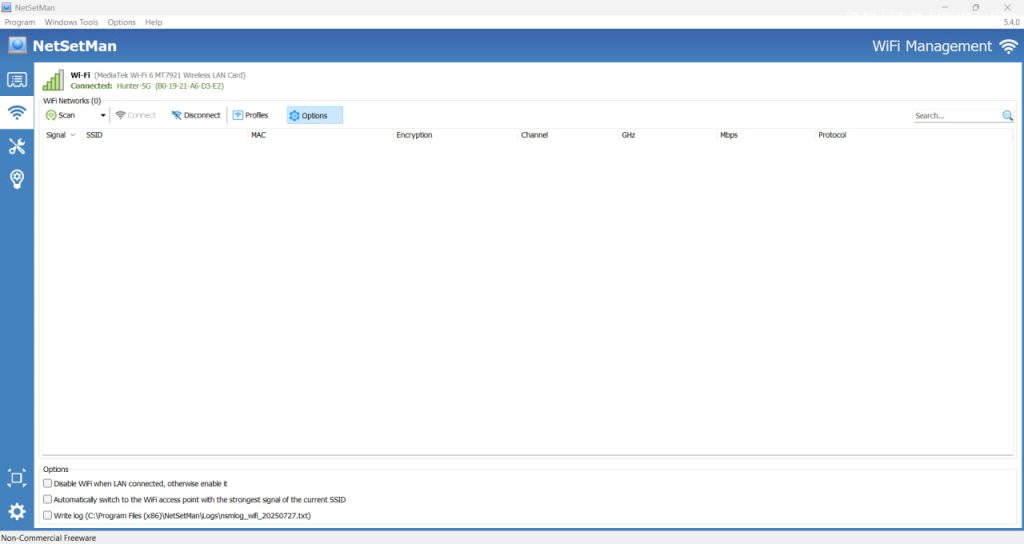The image size is (1024, 544).
Task: Select the WiFi Management sidebar icon
Action: tap(17, 113)
